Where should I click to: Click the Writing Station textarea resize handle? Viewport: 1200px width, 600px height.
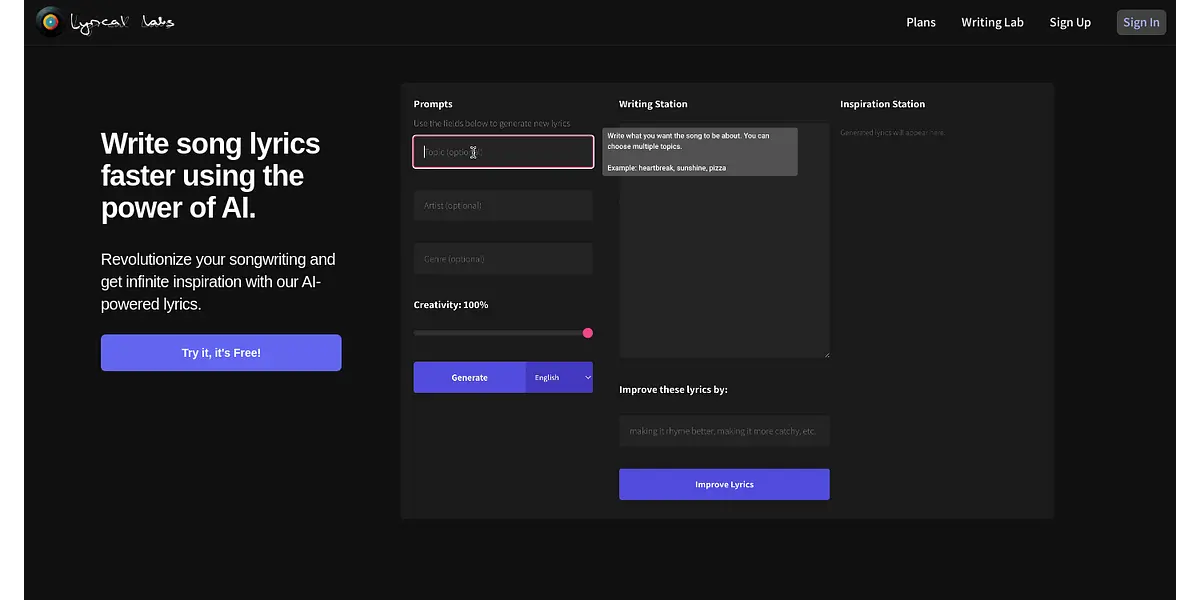826,354
